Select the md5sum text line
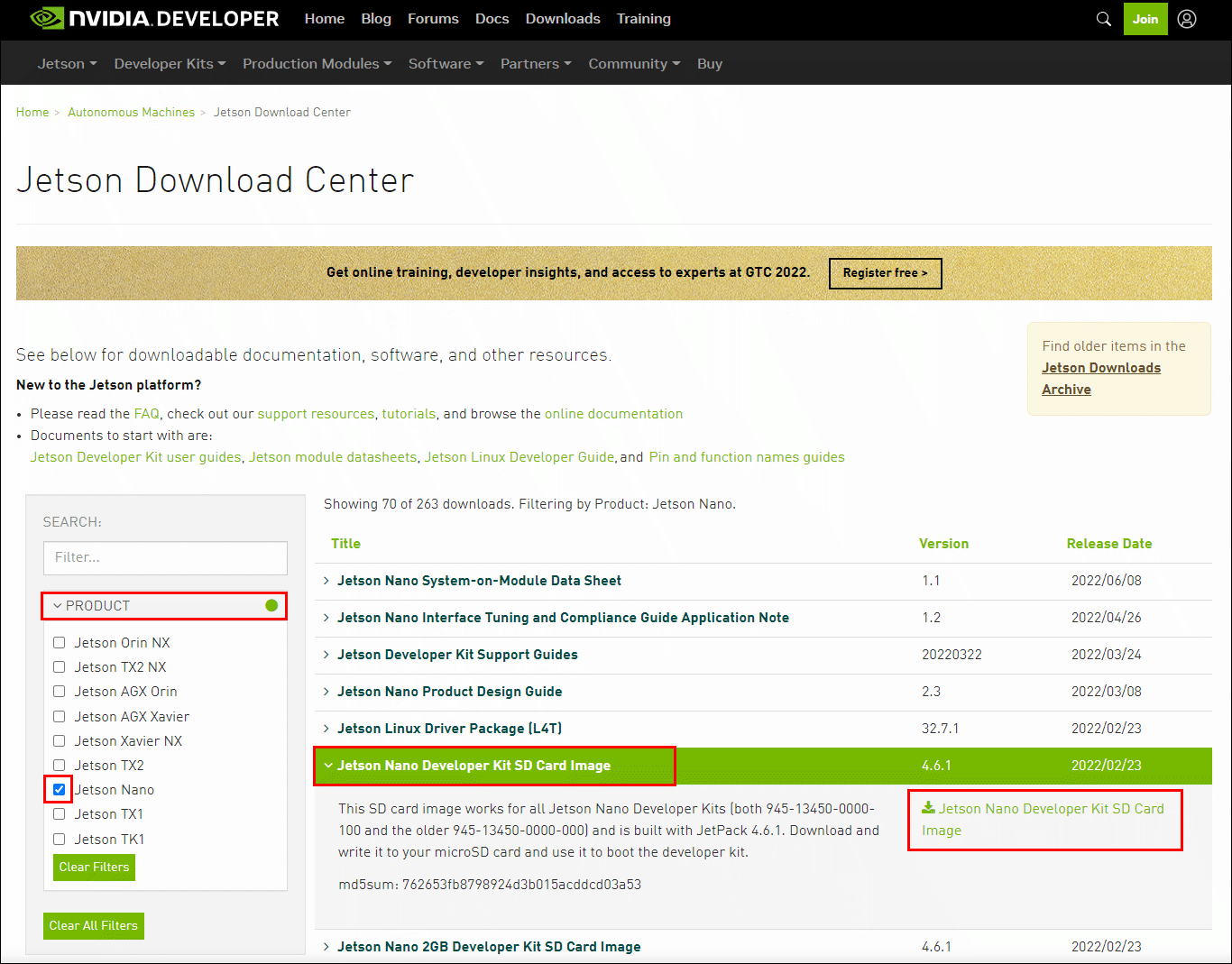Screen dimensions: 1232x964 pyautogui.click(x=490, y=885)
